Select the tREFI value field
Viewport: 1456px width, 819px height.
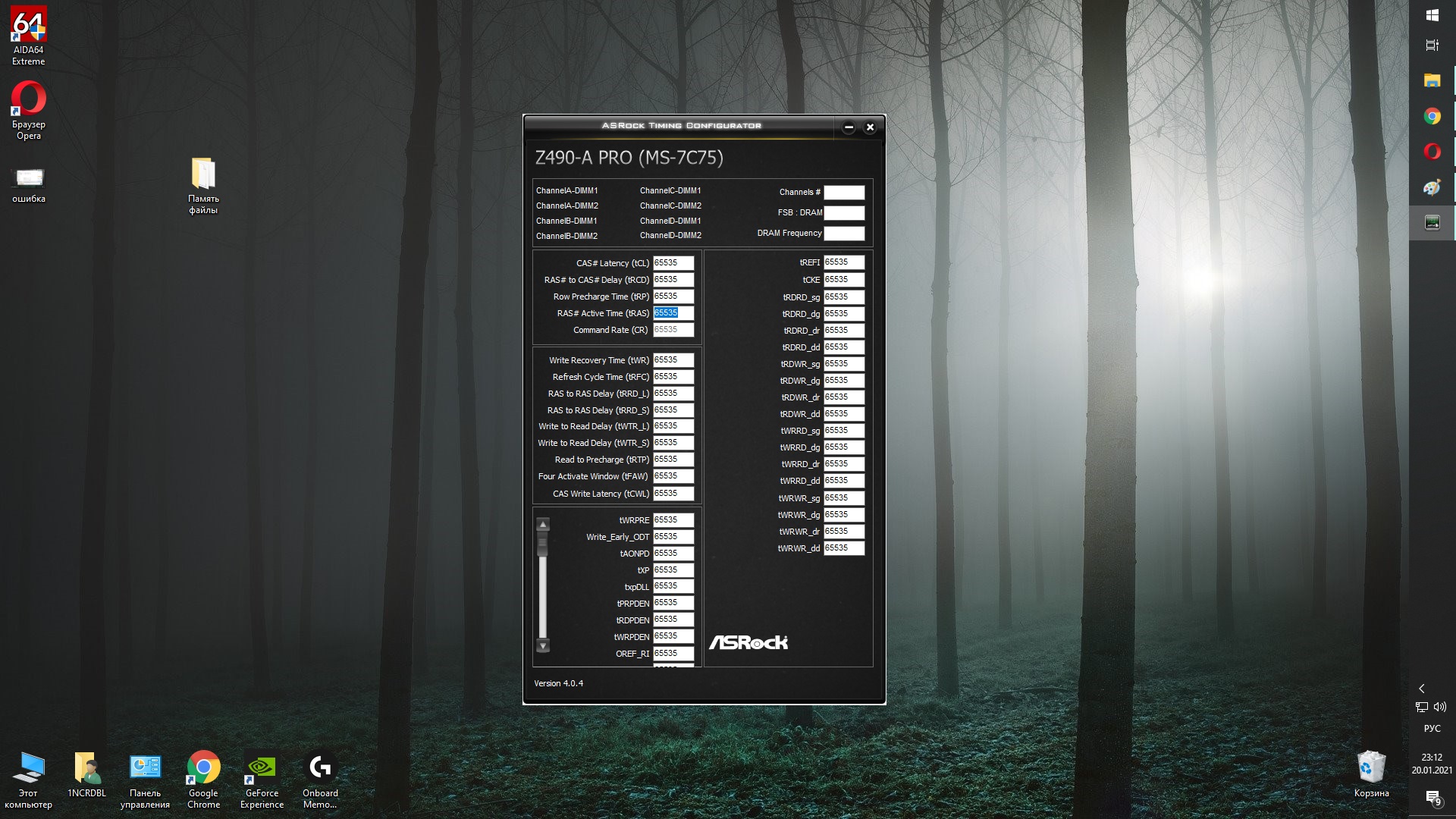click(843, 262)
